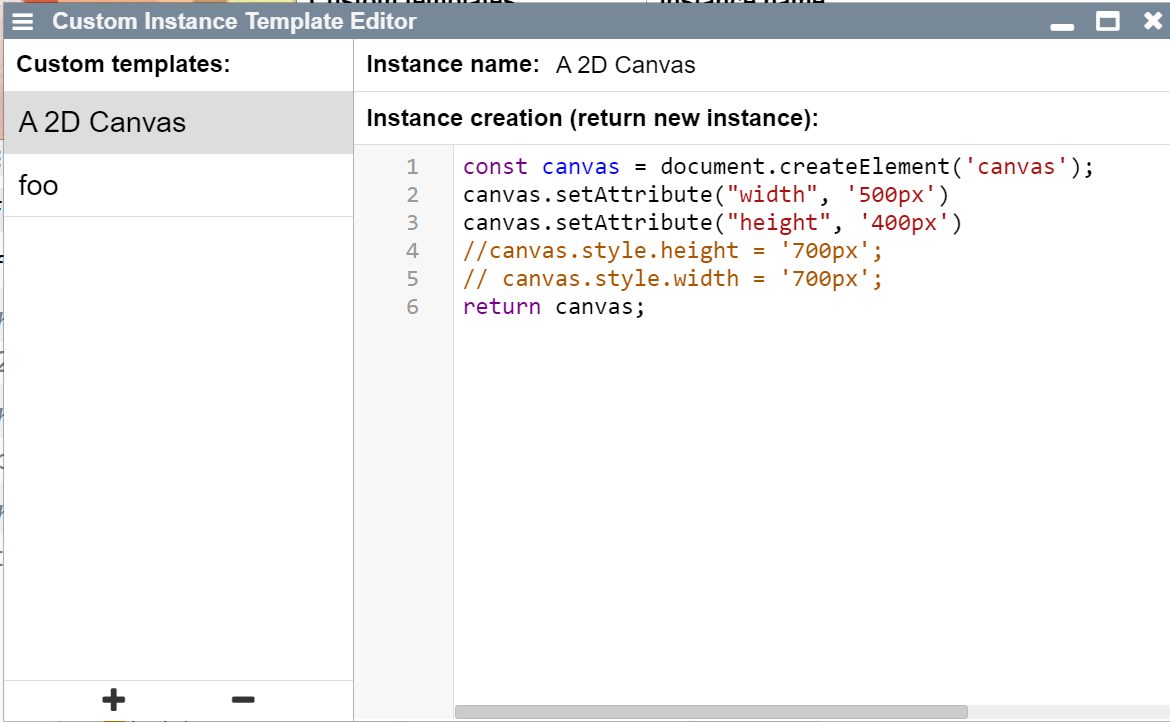Open the hamburger menu in title bar
The image size is (1170, 722).
point(23,21)
